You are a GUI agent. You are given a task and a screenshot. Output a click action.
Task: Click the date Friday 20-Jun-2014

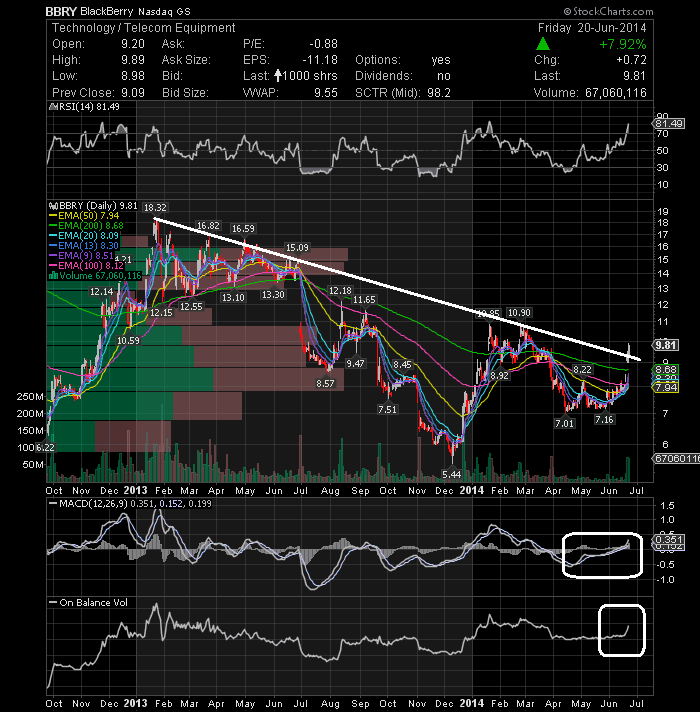tap(592, 28)
